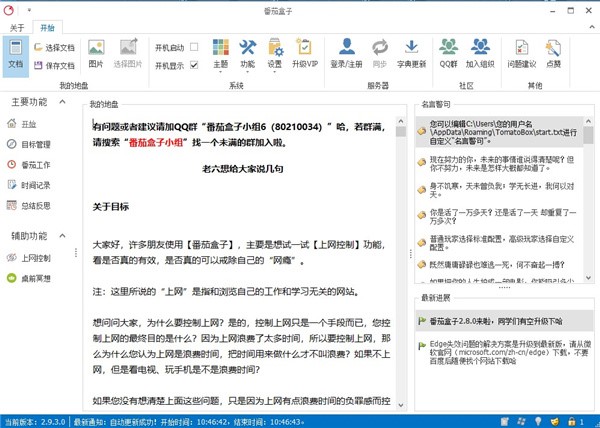Click the 字典更新 dictionary update icon
Viewport: 600px width, 428px height.
(x=411, y=54)
